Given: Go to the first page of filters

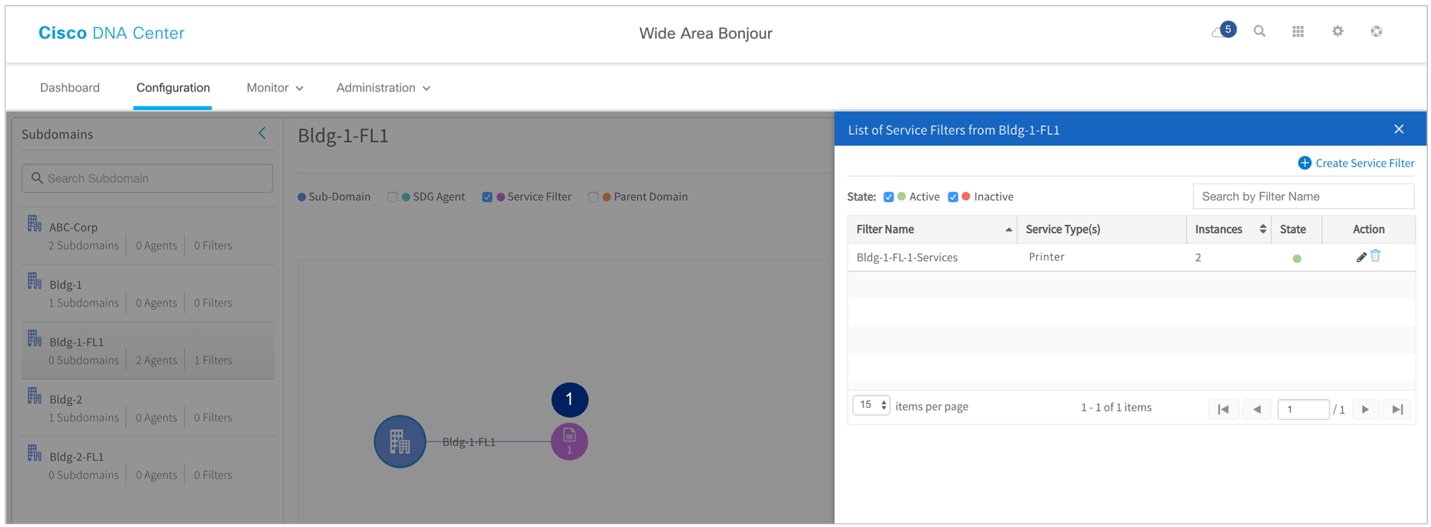Looking at the screenshot, I should [1223, 409].
